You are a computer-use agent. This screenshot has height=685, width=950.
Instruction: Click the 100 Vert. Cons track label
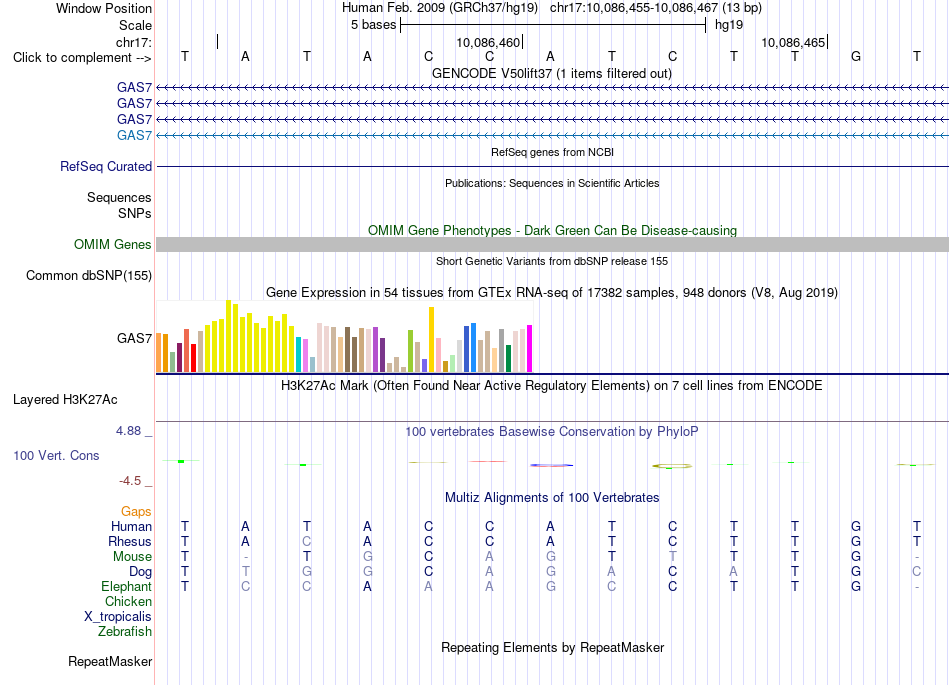pyautogui.click(x=56, y=455)
